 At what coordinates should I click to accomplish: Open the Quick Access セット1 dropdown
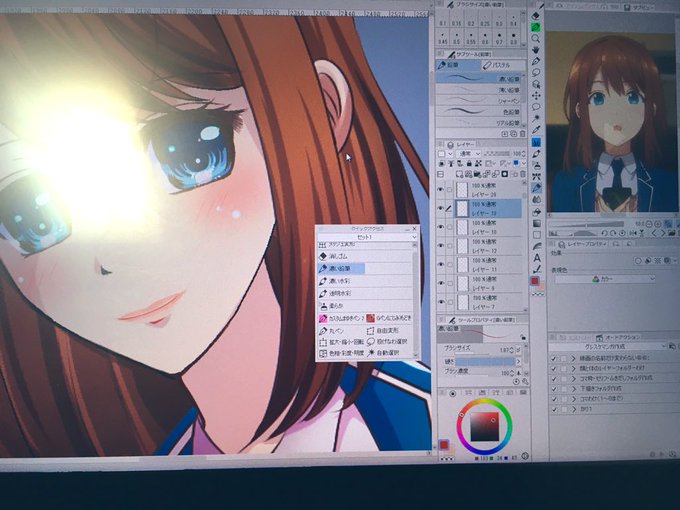click(x=367, y=237)
